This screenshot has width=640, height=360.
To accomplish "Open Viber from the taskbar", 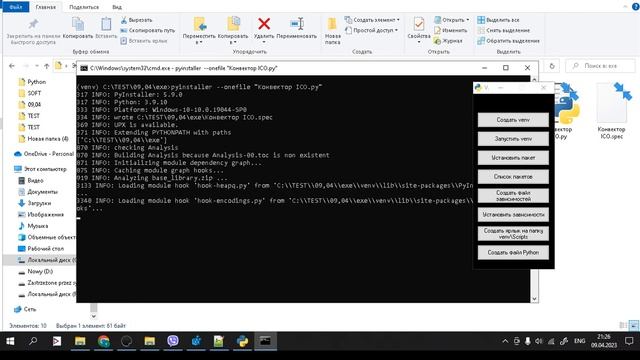I will point(173,341).
